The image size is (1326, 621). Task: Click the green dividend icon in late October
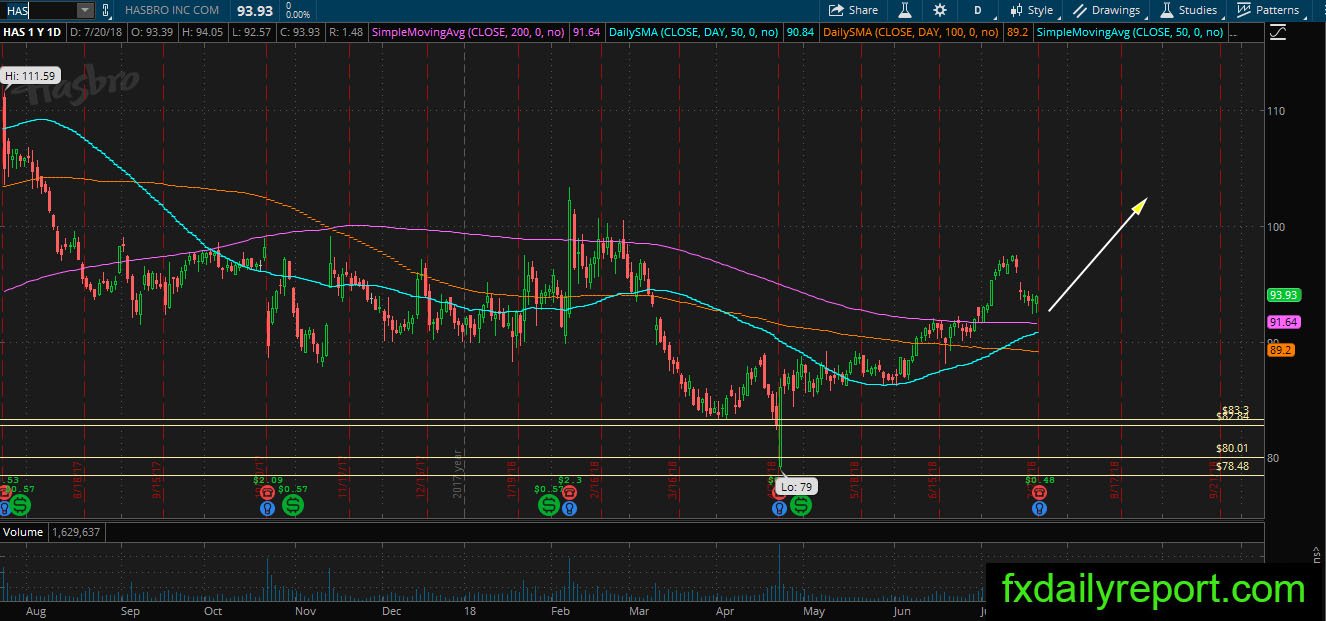[293, 506]
